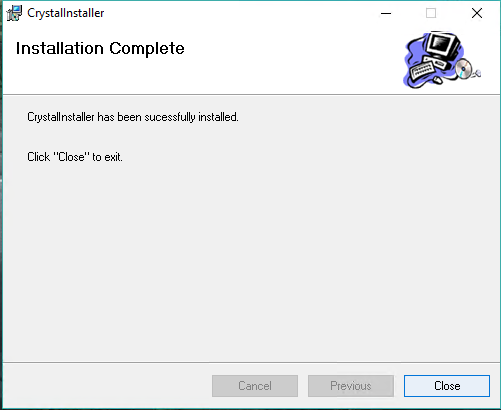Click the keyboard in the banner graphic
The width and height of the screenshot is (501, 410).
click(x=423, y=70)
